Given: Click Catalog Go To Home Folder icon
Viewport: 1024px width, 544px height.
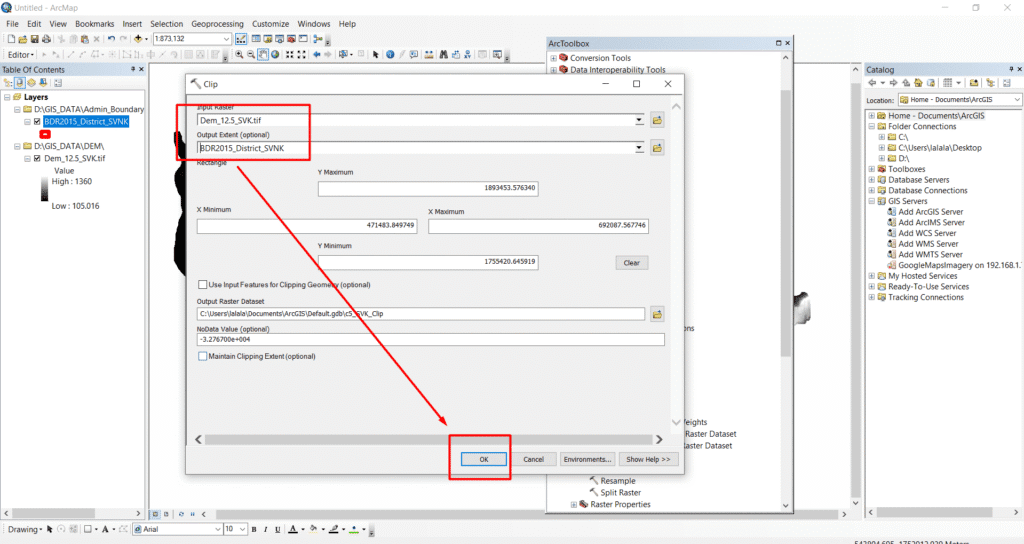Looking at the screenshot, I should pyautogui.click(x=918, y=83).
